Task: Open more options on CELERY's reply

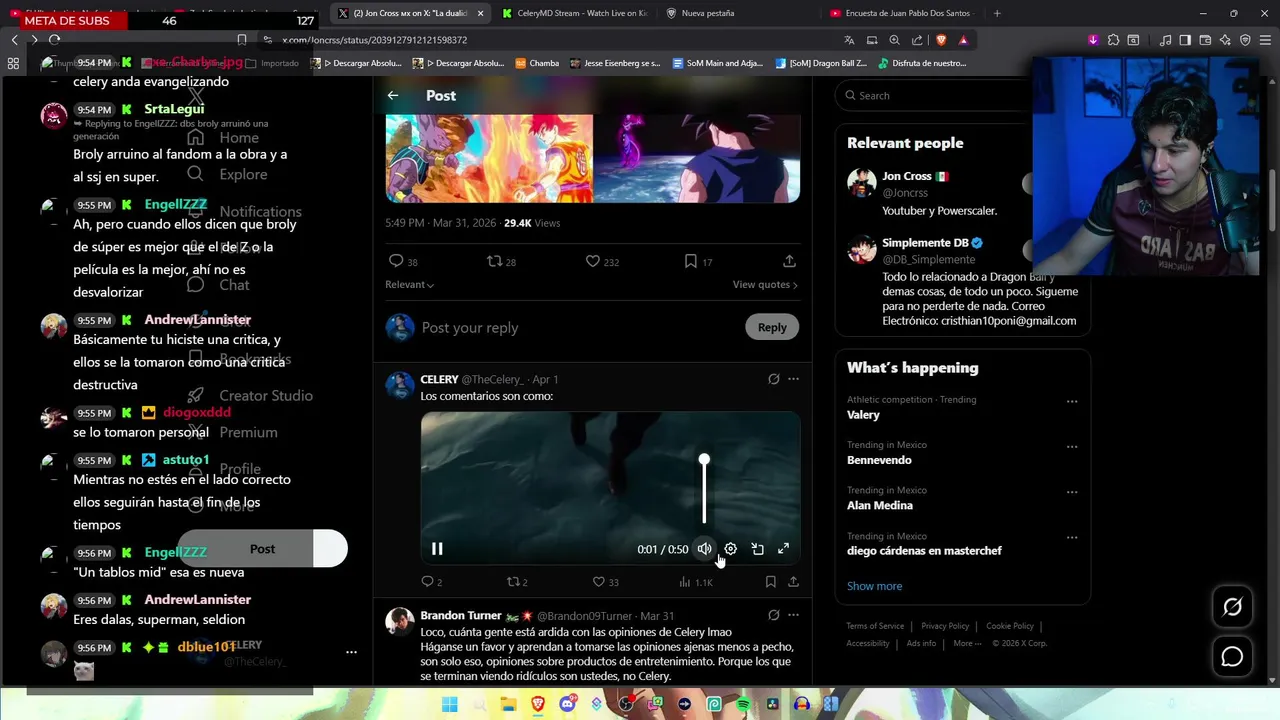Action: pos(793,379)
